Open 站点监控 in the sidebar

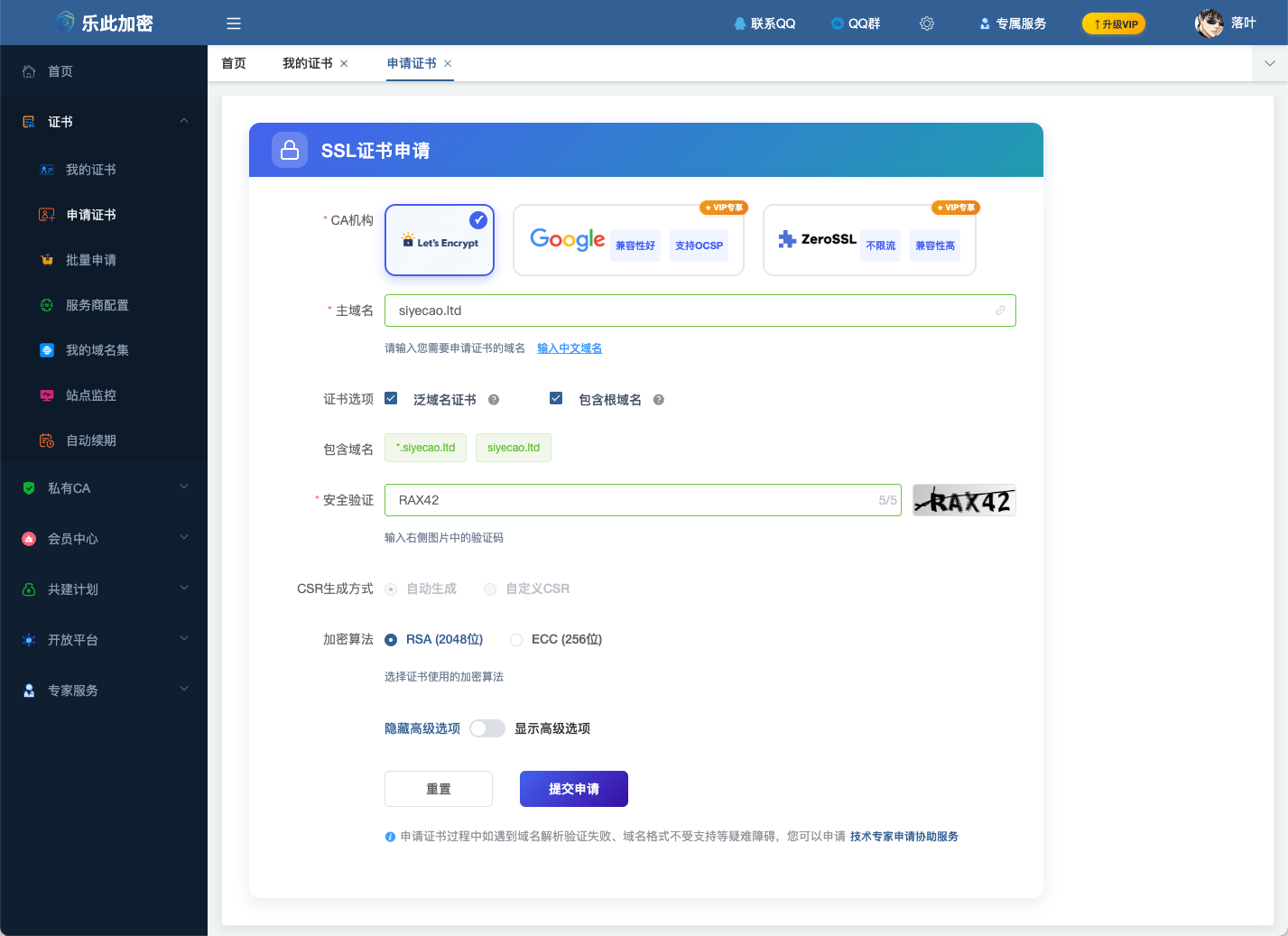tap(104, 395)
